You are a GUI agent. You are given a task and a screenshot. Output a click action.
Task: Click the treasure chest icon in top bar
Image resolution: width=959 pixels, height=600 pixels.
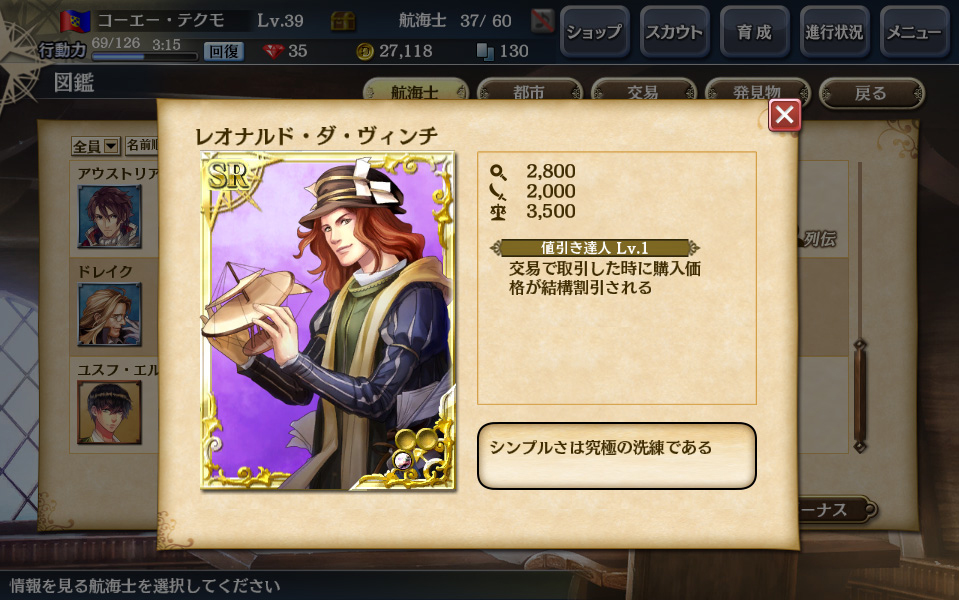coord(342,21)
